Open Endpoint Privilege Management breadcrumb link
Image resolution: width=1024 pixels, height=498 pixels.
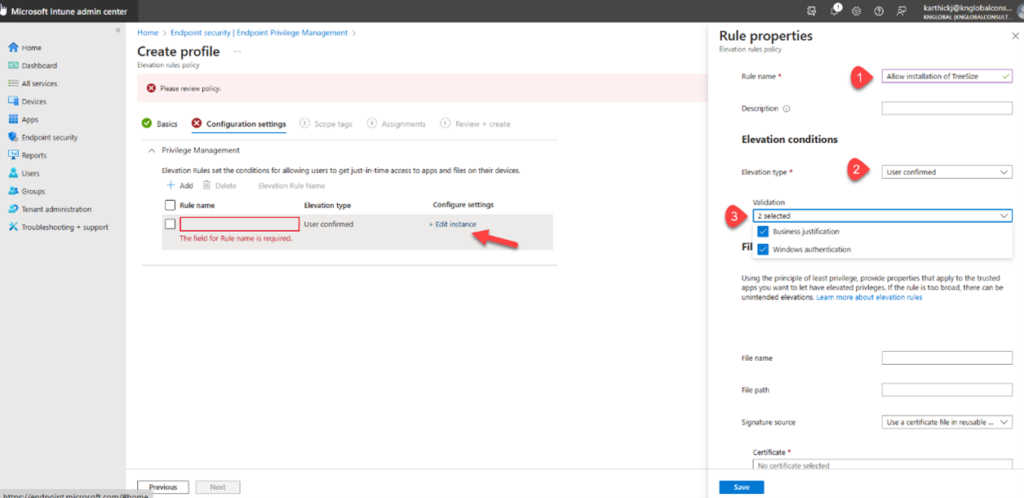259,33
